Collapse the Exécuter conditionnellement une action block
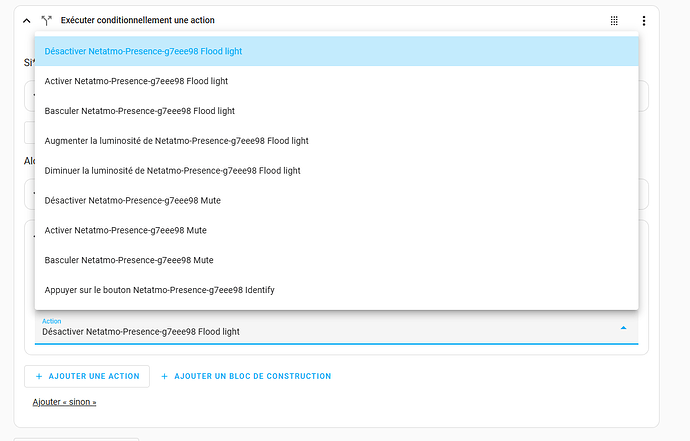Screen dimensions: 690x441 coord(27,21)
